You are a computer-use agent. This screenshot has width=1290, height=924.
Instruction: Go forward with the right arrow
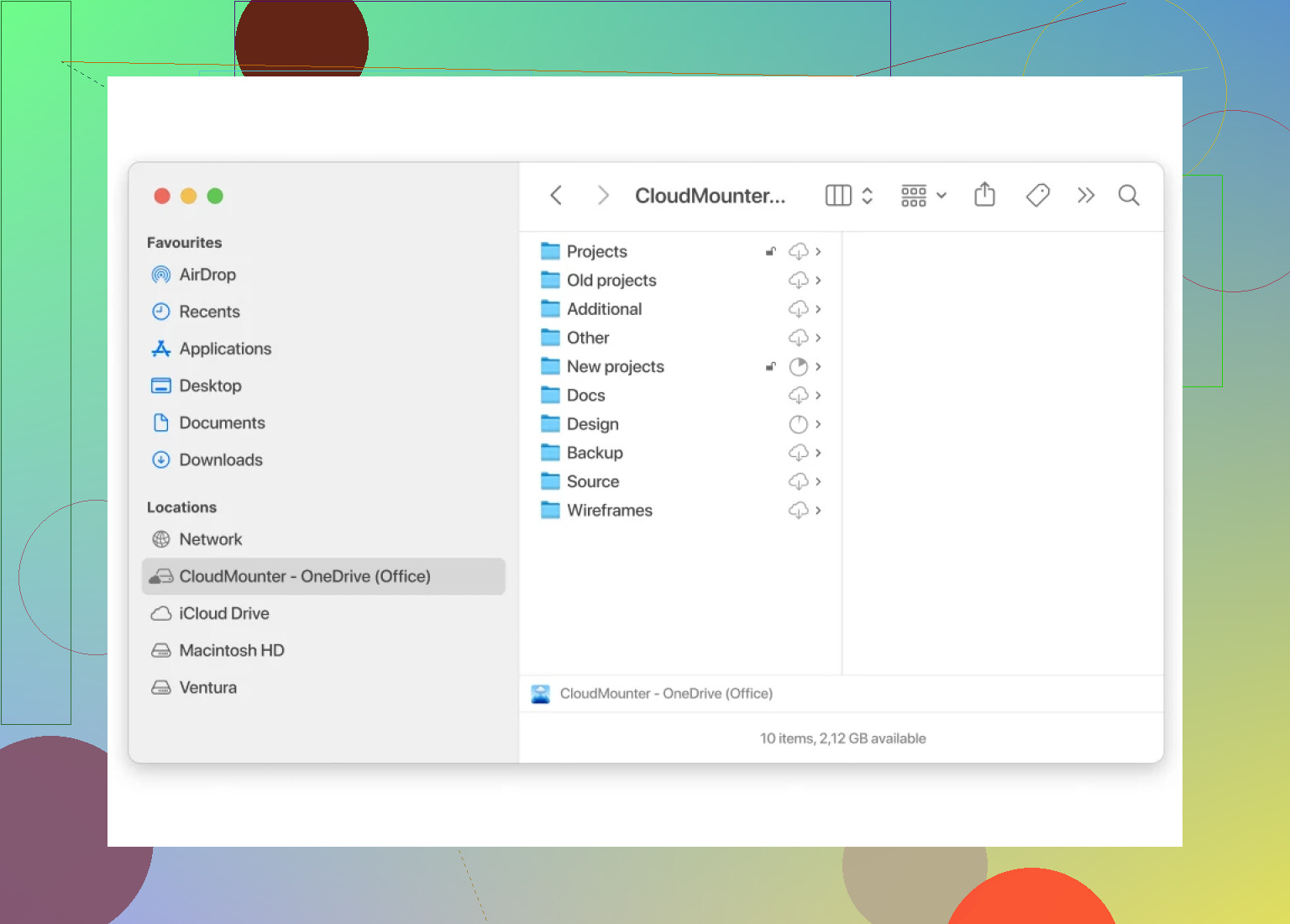tap(602, 196)
